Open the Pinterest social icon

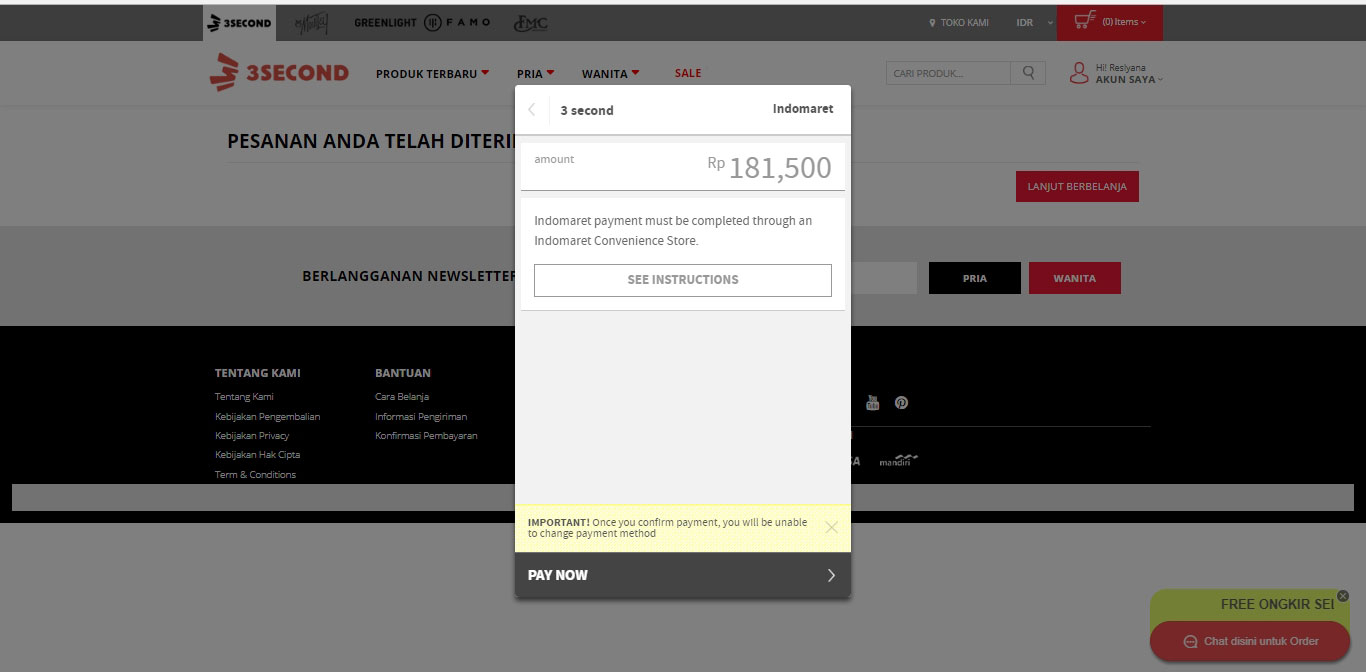pyautogui.click(x=901, y=403)
